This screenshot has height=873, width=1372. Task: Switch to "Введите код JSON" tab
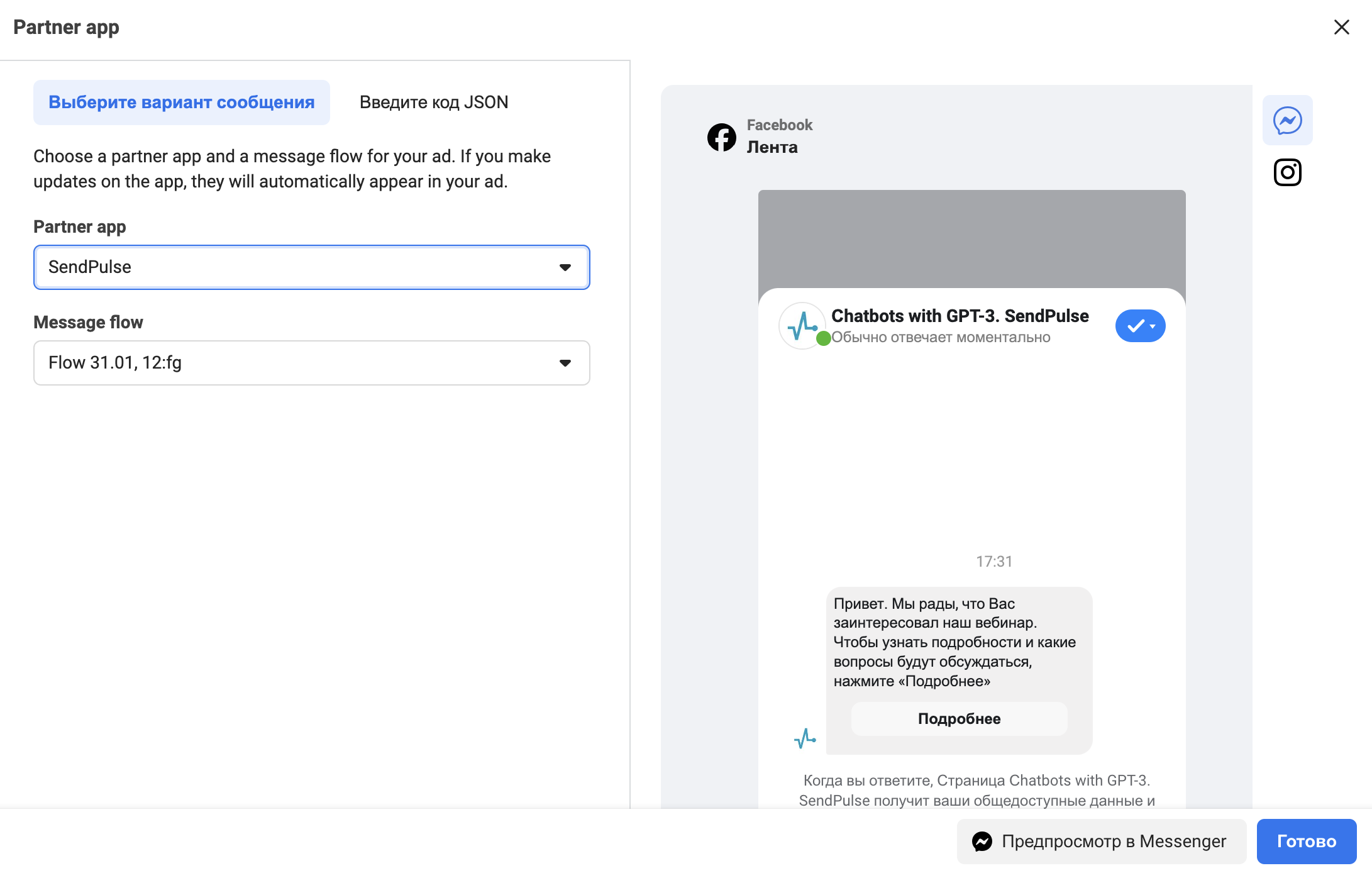[433, 103]
